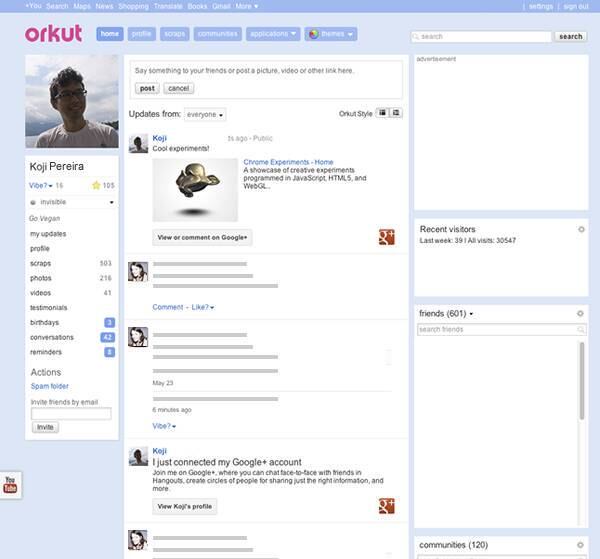
Task: Click sign out link
Action: click(x=576, y=7)
